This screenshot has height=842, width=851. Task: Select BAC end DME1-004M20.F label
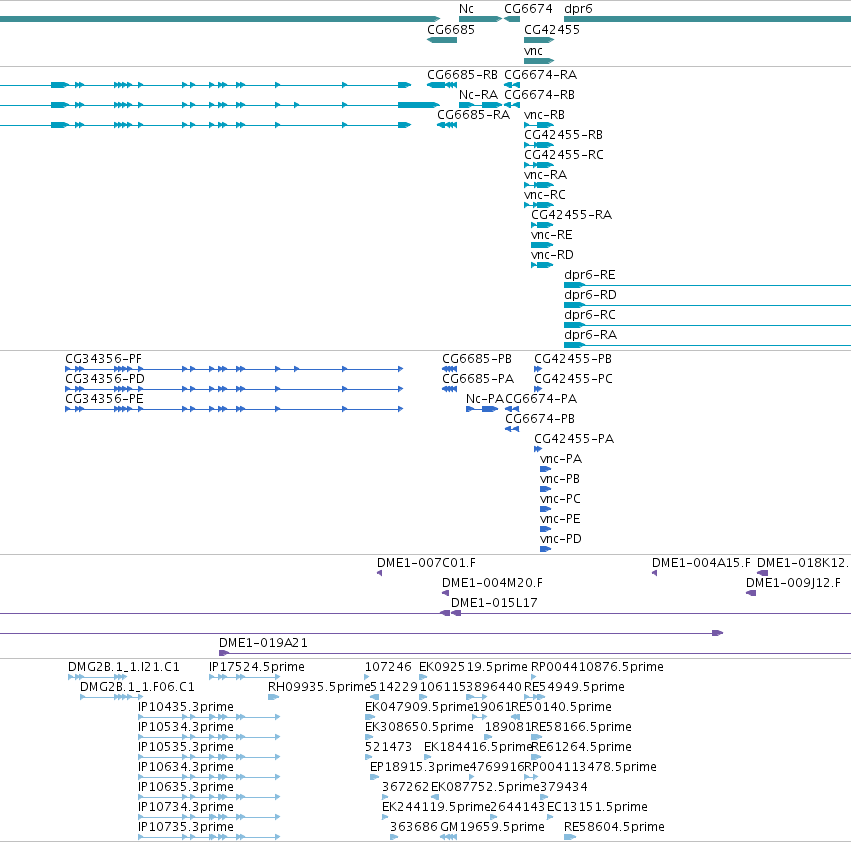click(x=492, y=583)
